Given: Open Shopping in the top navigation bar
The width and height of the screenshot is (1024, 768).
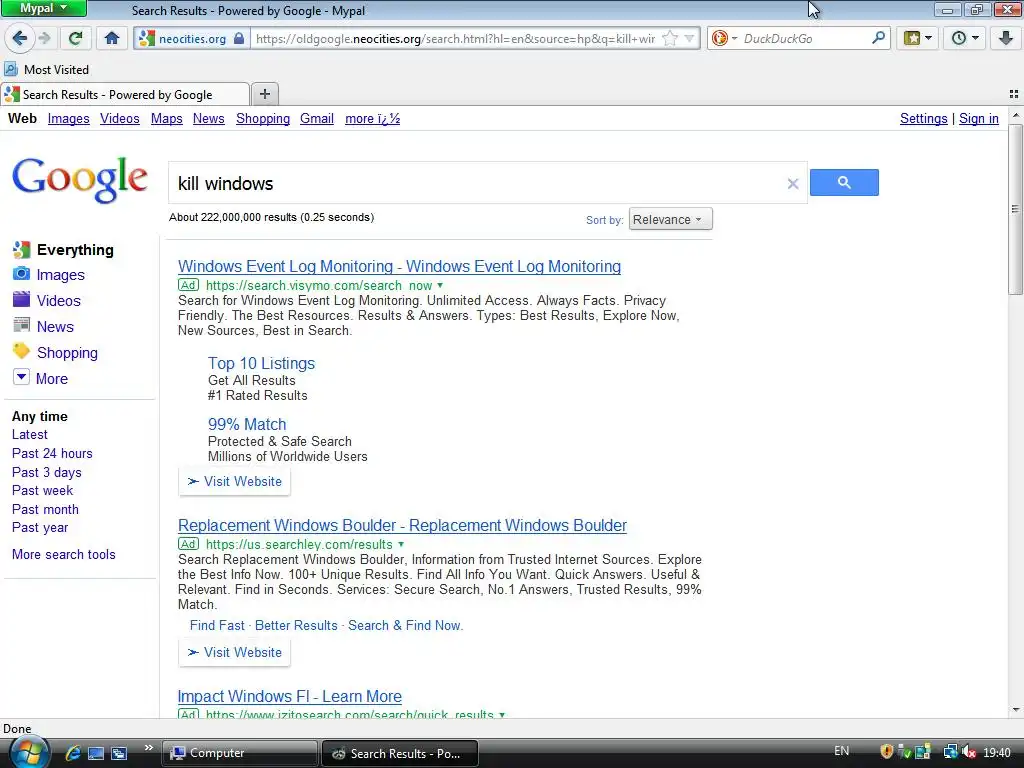Looking at the screenshot, I should coord(263,118).
